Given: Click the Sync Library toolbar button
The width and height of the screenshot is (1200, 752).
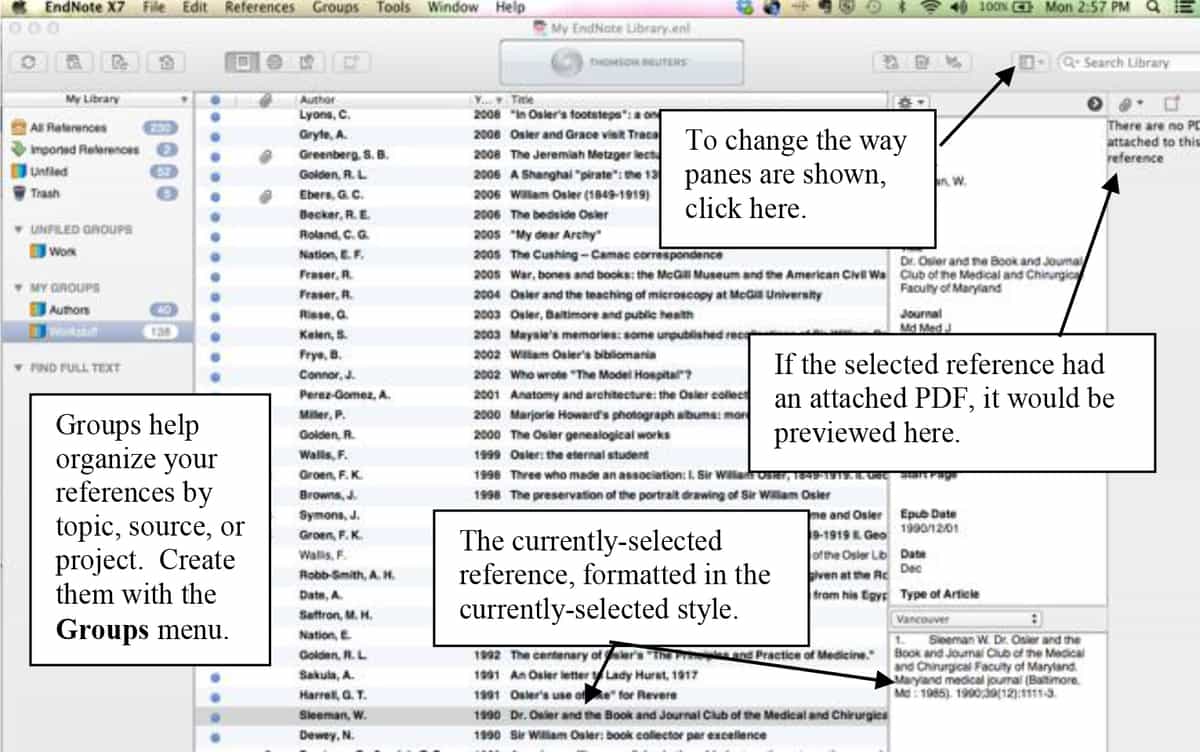Looking at the screenshot, I should pos(28,62).
